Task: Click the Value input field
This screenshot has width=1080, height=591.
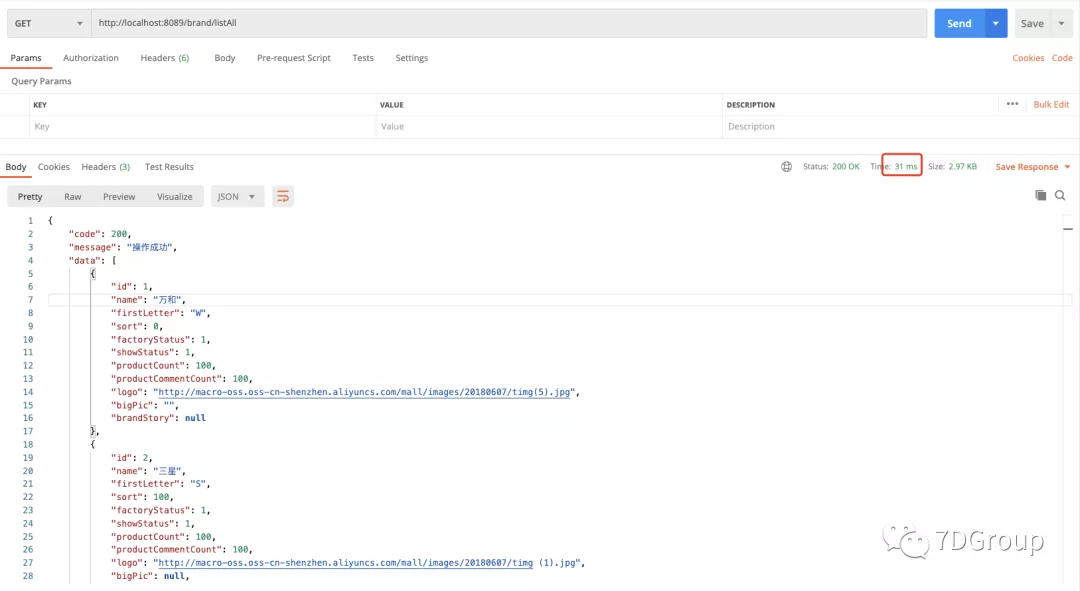Action: tap(549, 127)
